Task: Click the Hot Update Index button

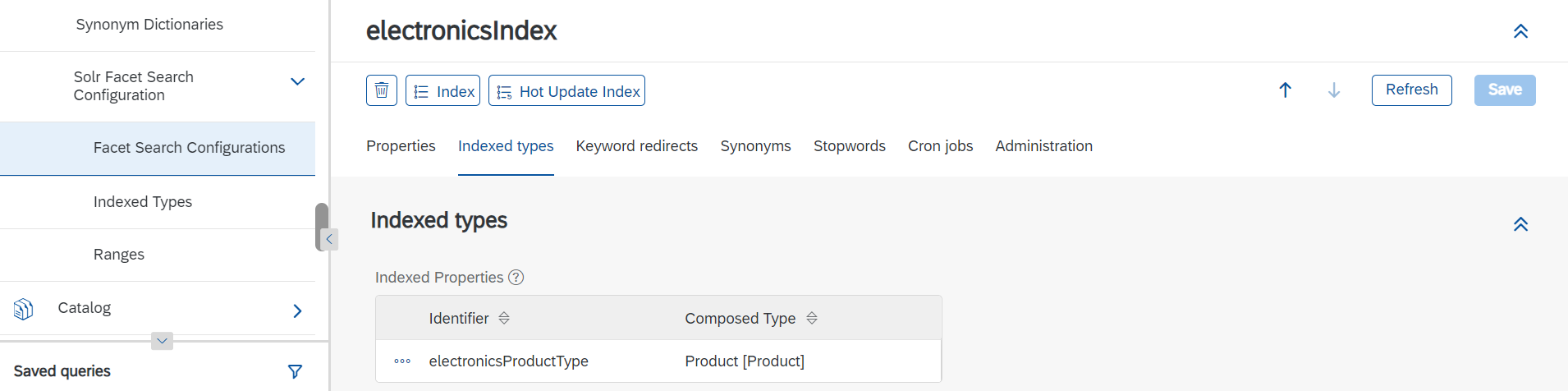Action: 566,90
